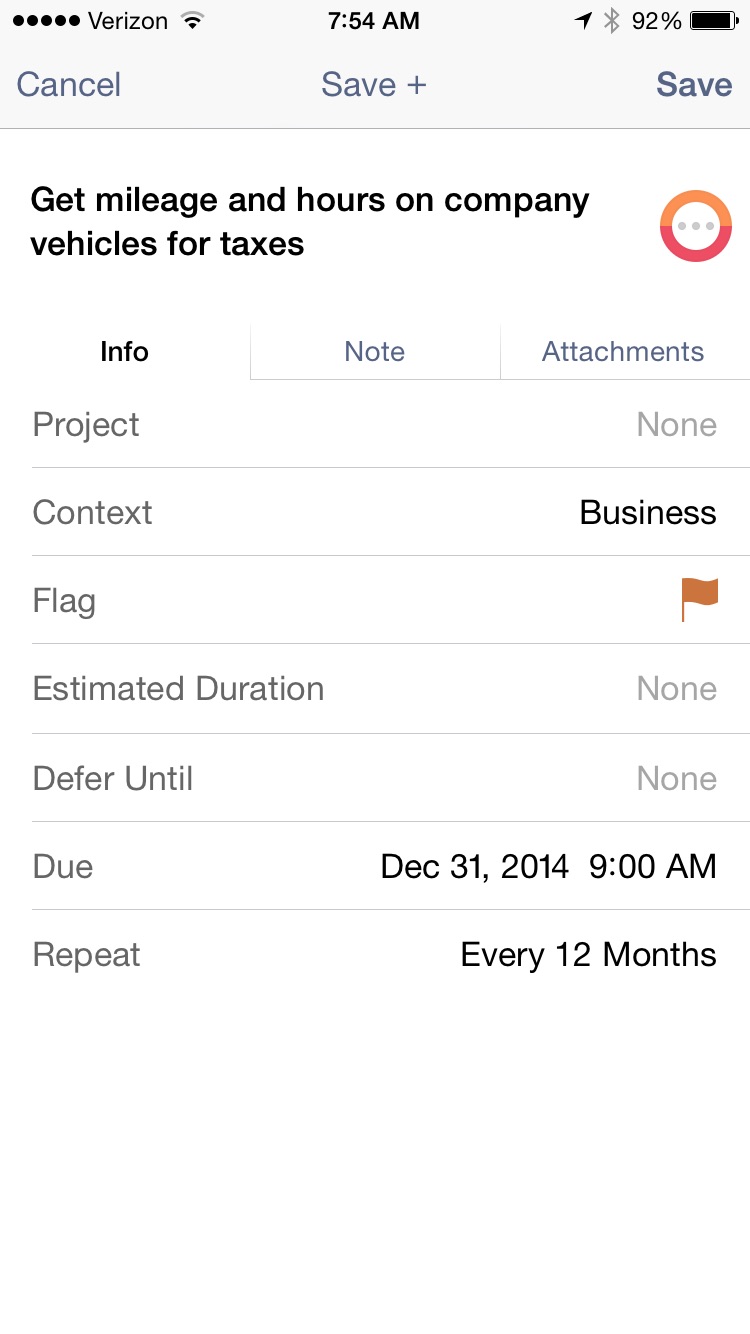Cancel editing this task
Image resolution: width=750 pixels, height=1334 pixels.
(x=69, y=85)
